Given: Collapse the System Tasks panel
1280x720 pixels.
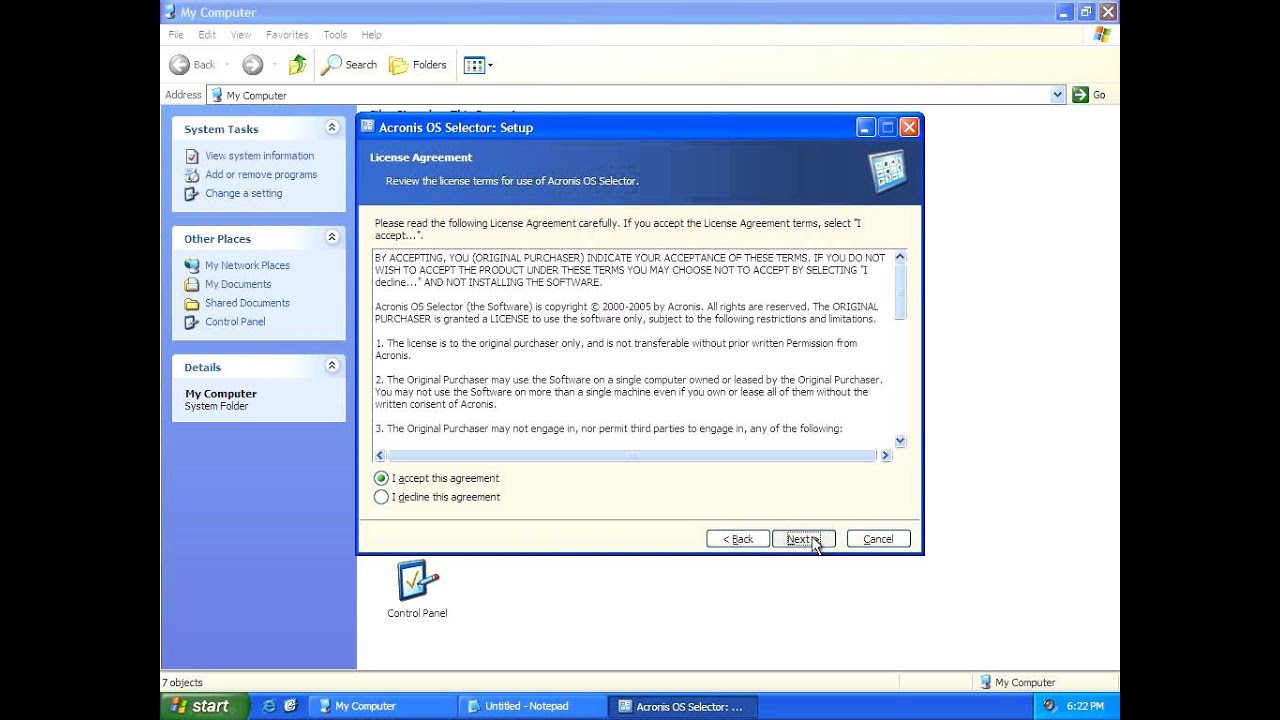Looking at the screenshot, I should click(x=332, y=128).
